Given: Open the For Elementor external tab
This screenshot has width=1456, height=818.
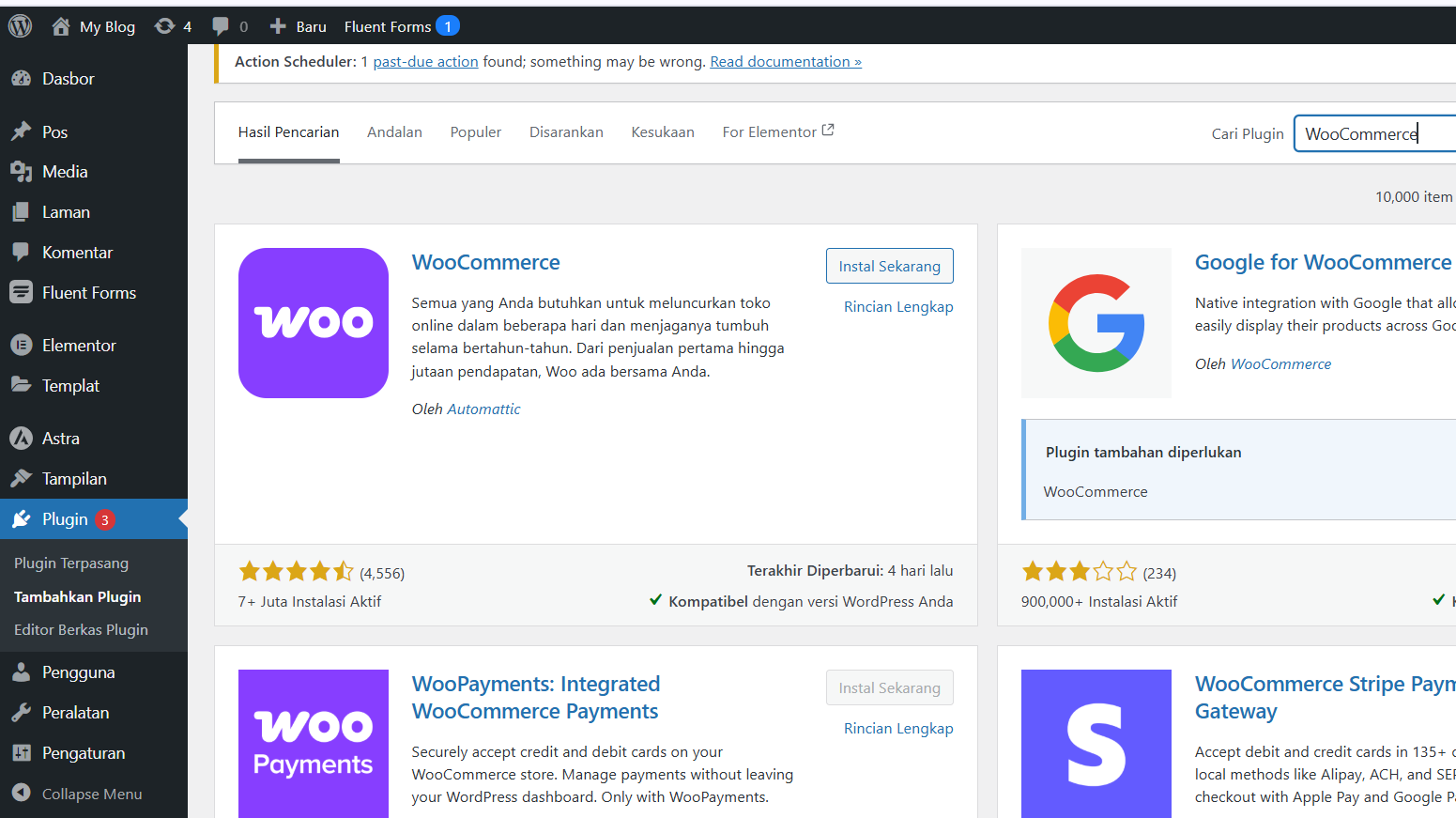Looking at the screenshot, I should [x=777, y=132].
